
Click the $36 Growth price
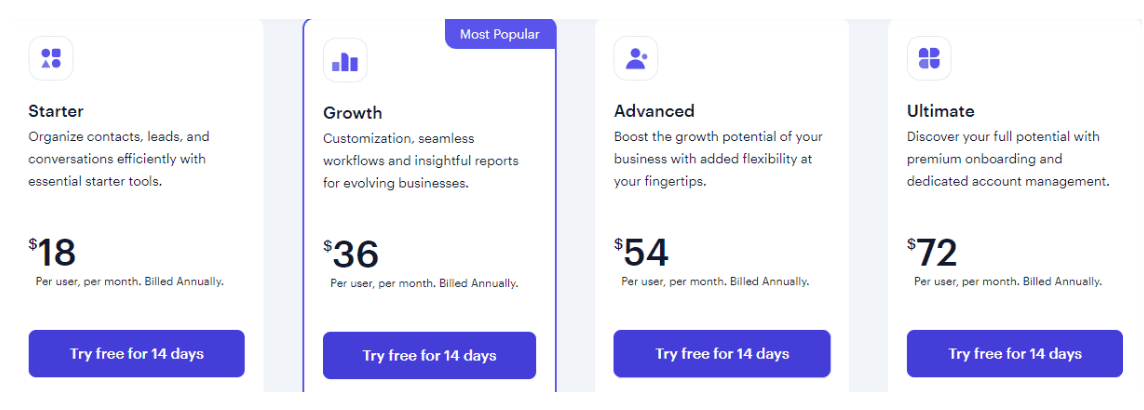point(351,255)
